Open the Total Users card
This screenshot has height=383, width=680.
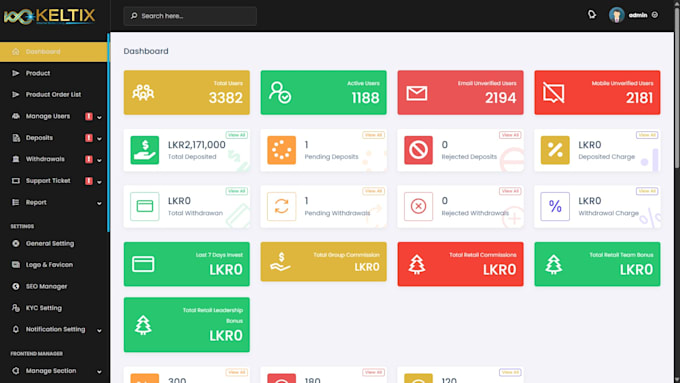(x=186, y=92)
